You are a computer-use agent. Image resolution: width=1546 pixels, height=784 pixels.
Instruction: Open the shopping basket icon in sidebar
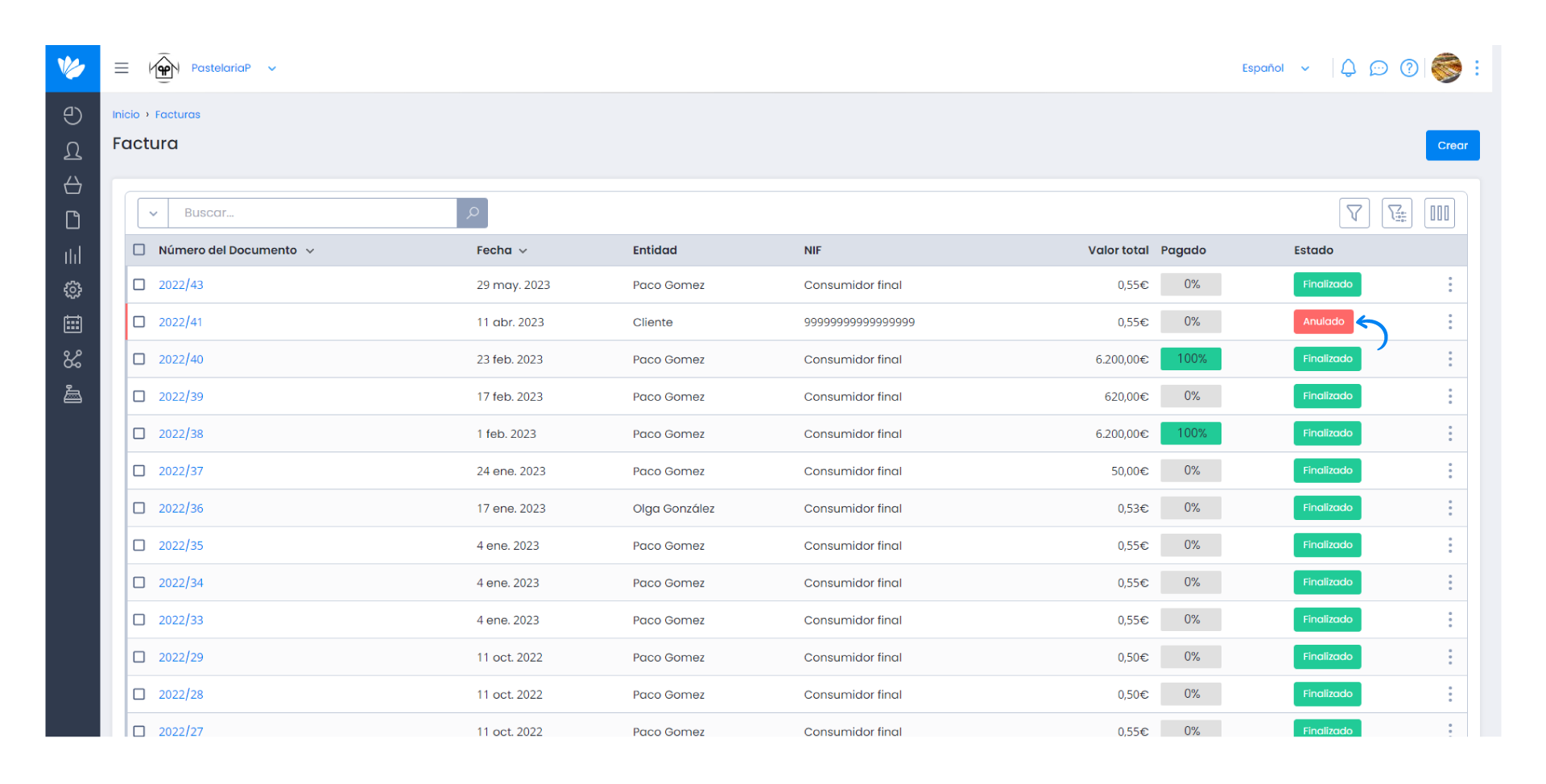point(72,186)
